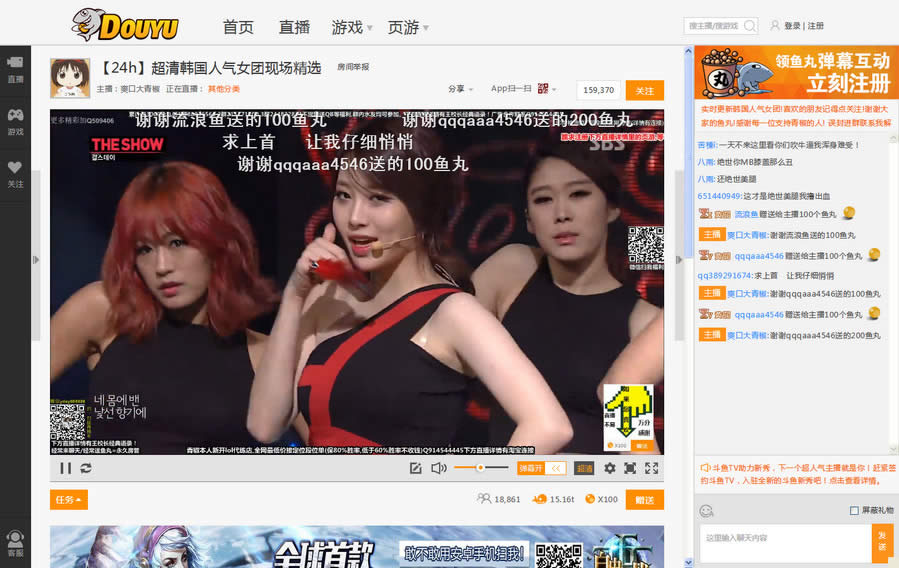The height and width of the screenshot is (568, 899).
Task: Click the web-fullscreen icon beside the gear
Action: [x=630, y=468]
